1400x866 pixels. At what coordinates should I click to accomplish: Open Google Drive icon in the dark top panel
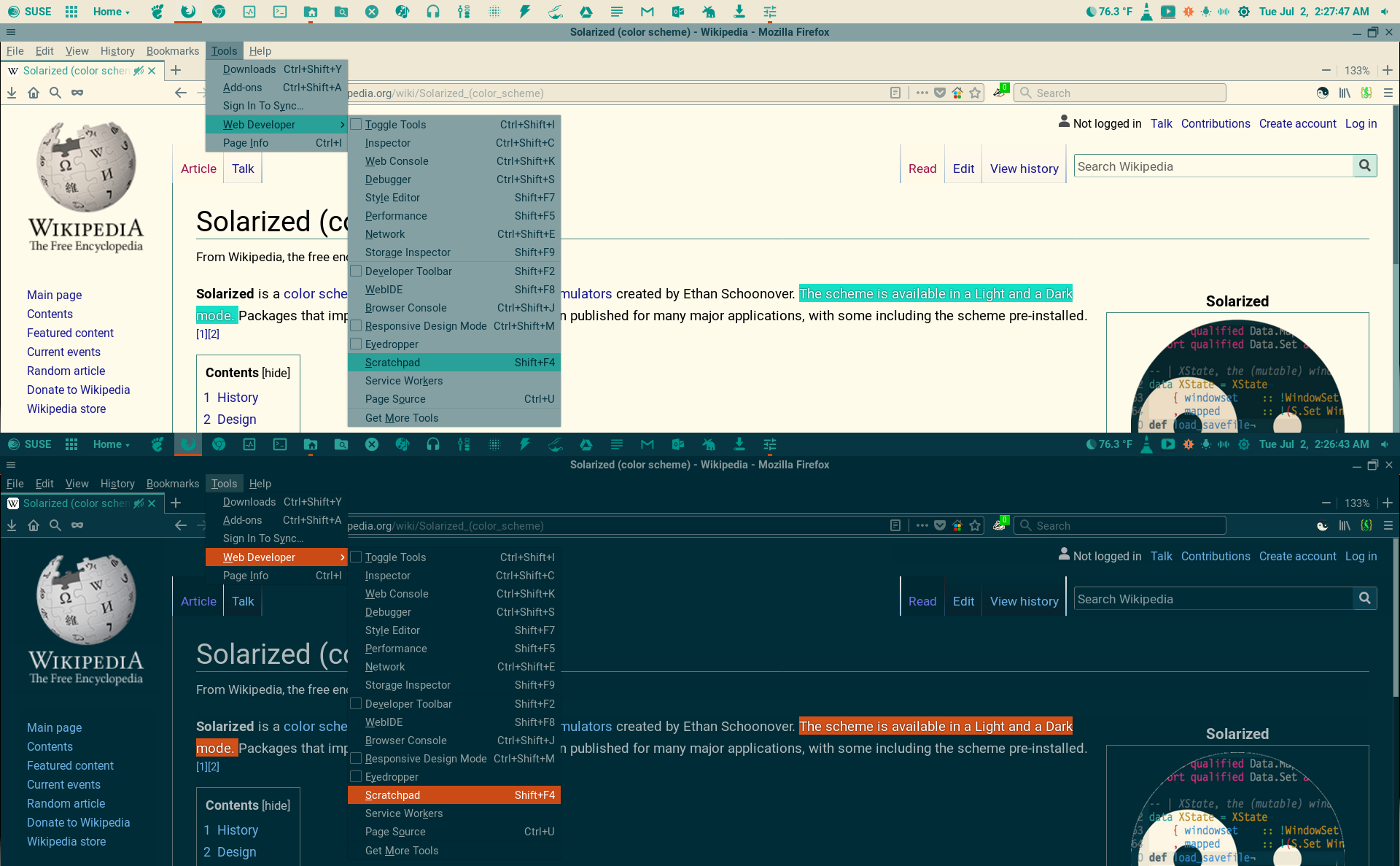[x=586, y=444]
